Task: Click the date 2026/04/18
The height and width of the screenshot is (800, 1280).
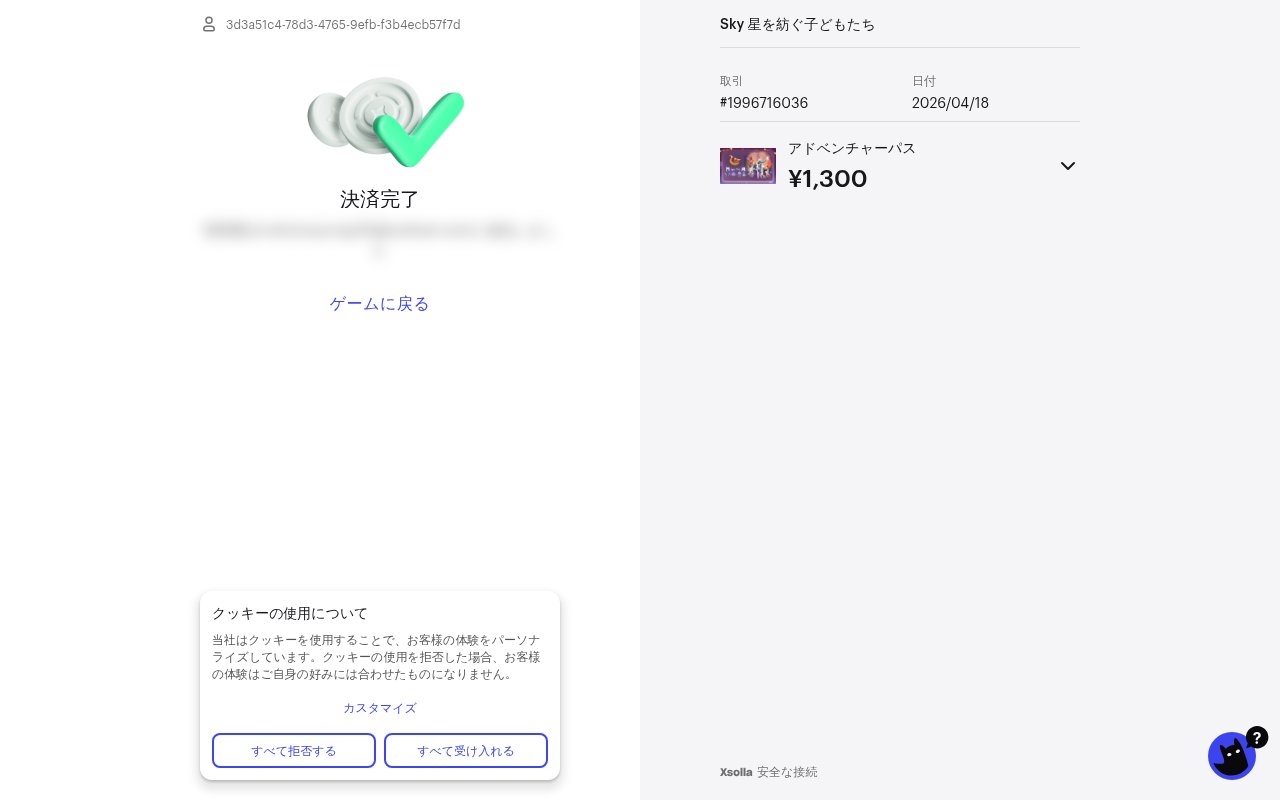Action: pos(950,103)
